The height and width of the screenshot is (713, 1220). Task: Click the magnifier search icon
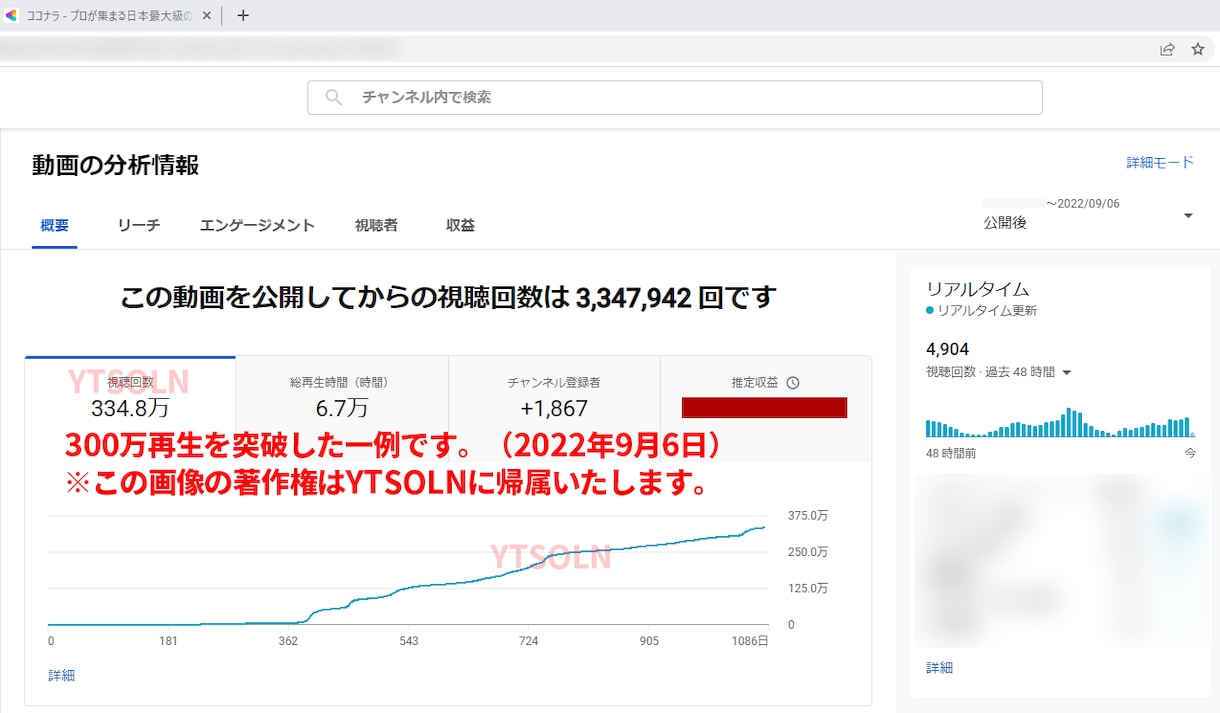pos(334,97)
